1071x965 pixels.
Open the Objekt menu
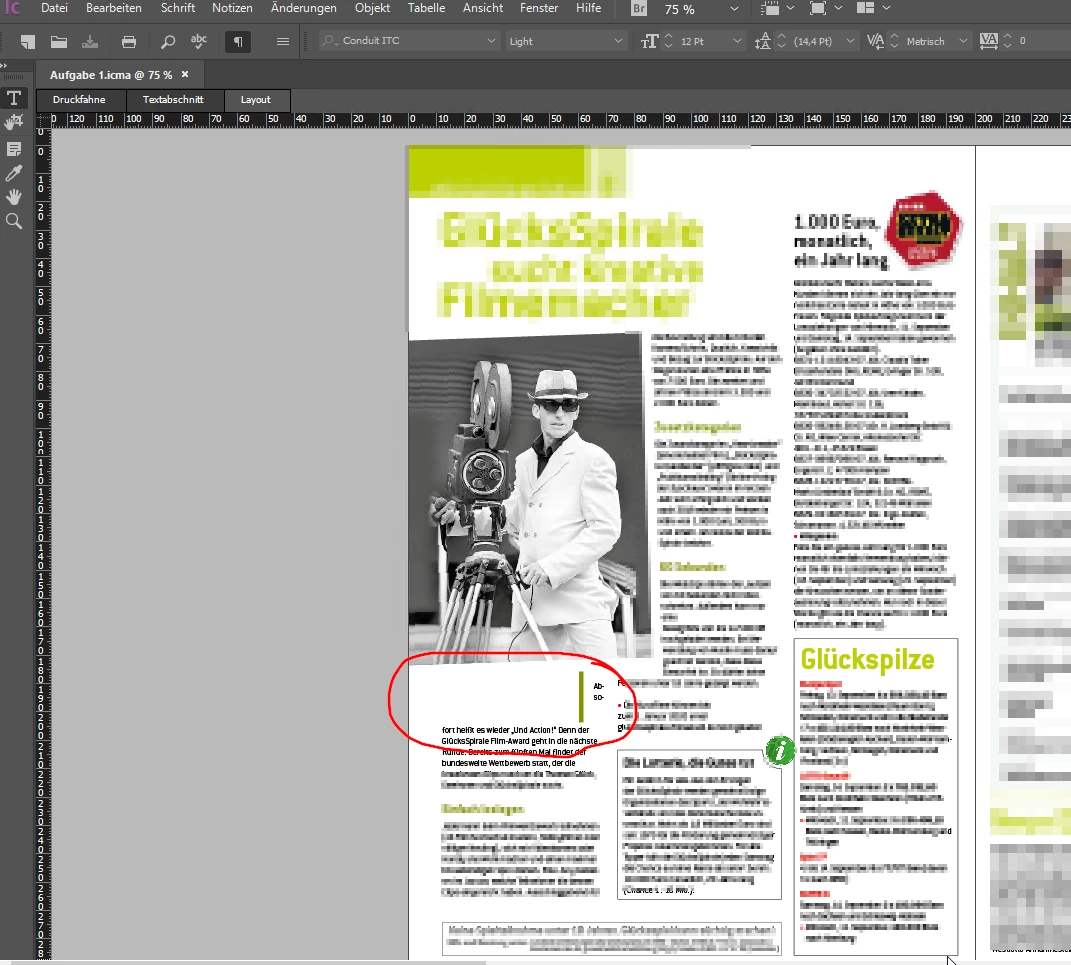tap(372, 8)
